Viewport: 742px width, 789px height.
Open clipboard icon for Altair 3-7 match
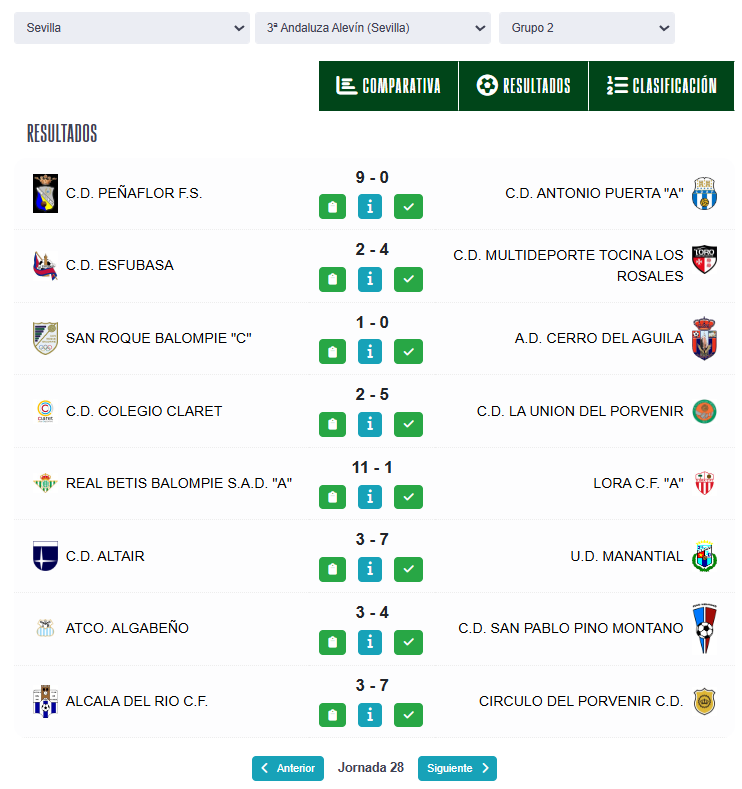(332, 570)
